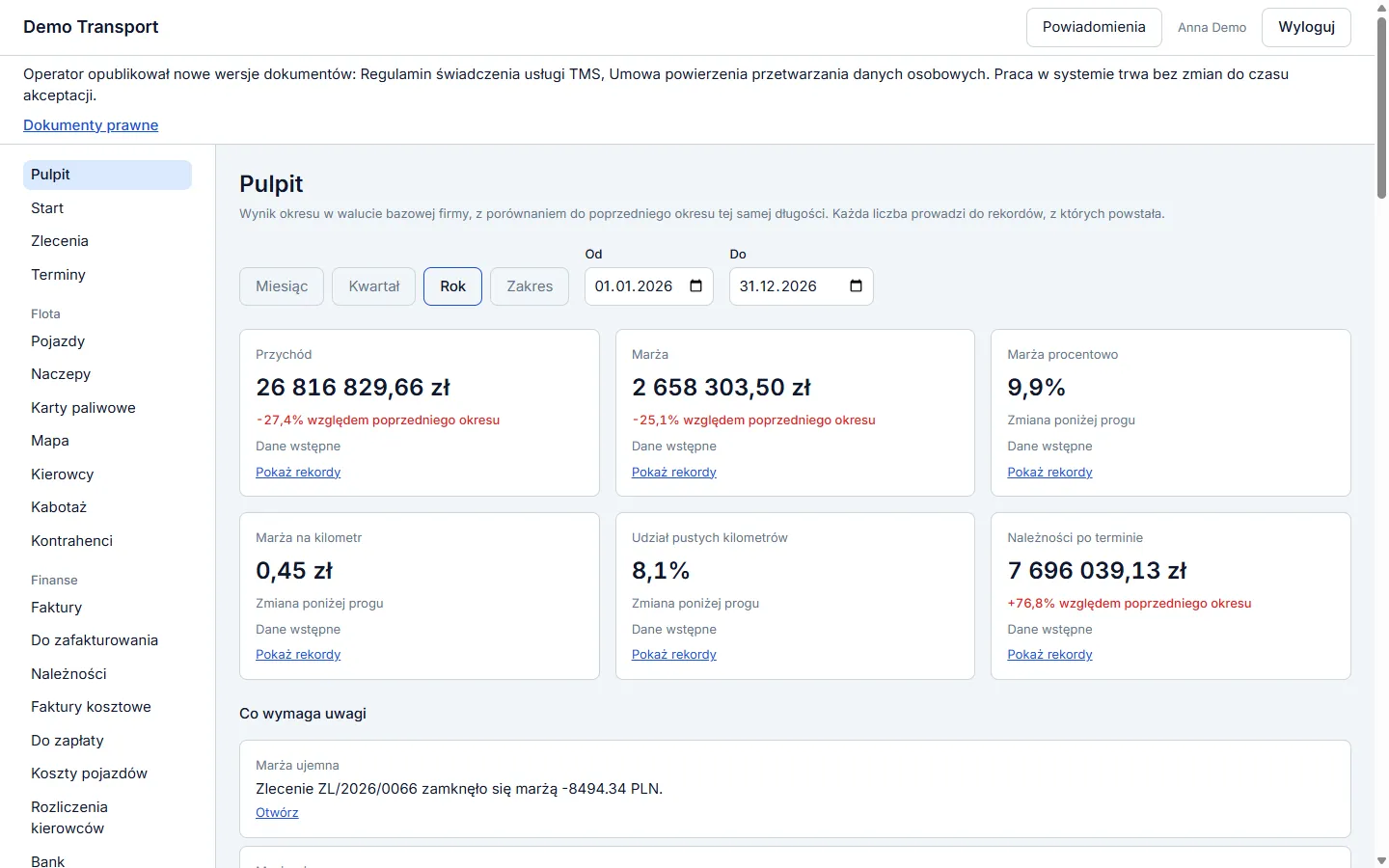This screenshot has height=868, width=1389.
Task: Open Faktury kosztowe in the sidebar
Action: [107, 707]
